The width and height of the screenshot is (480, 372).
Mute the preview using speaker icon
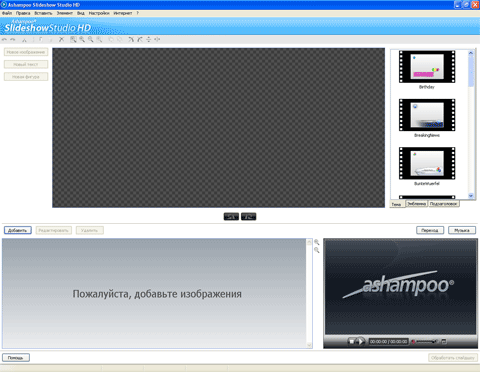click(413, 341)
